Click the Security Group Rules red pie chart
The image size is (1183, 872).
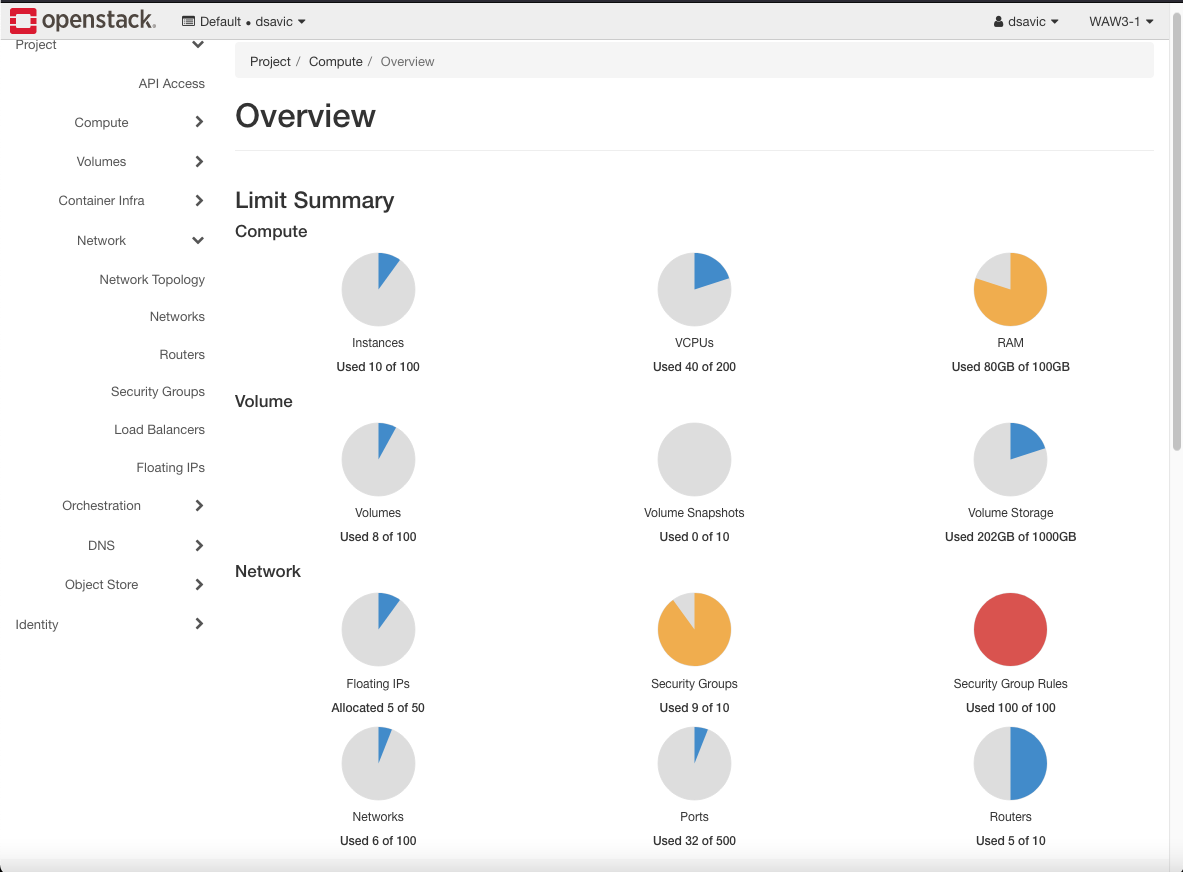(x=1010, y=630)
